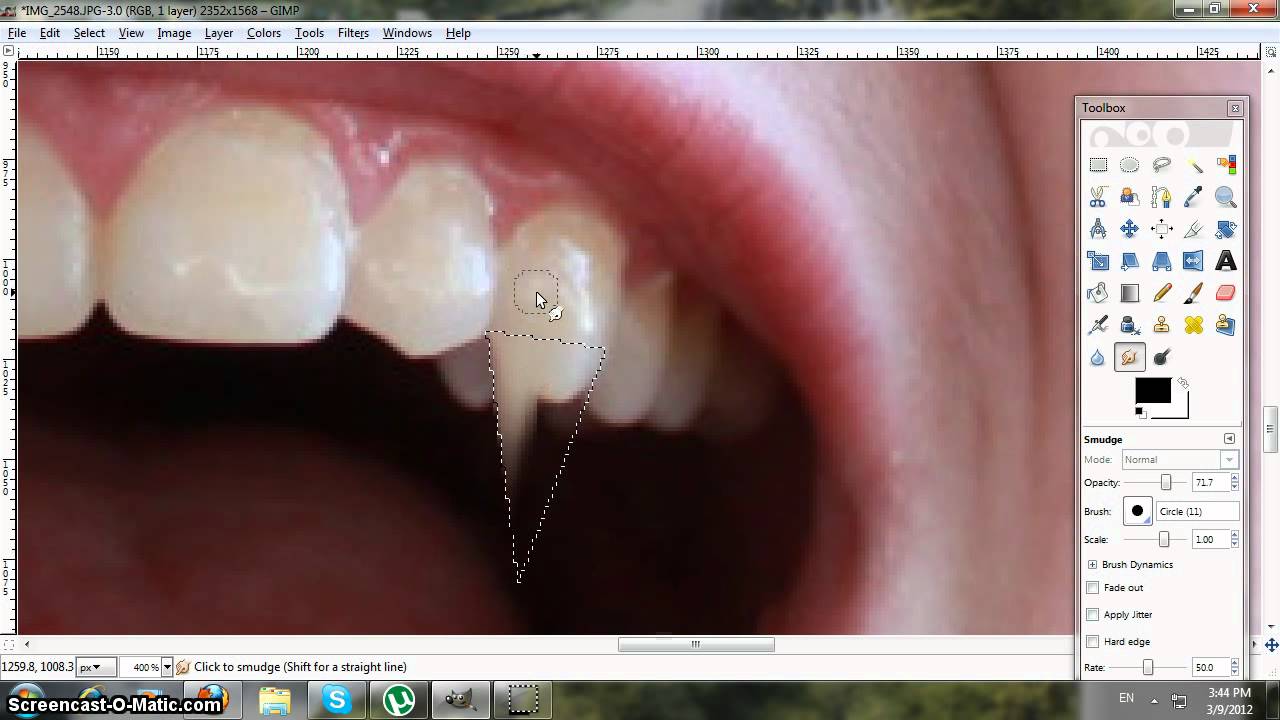Open the Colors menu
The image size is (1280, 720).
(264, 33)
